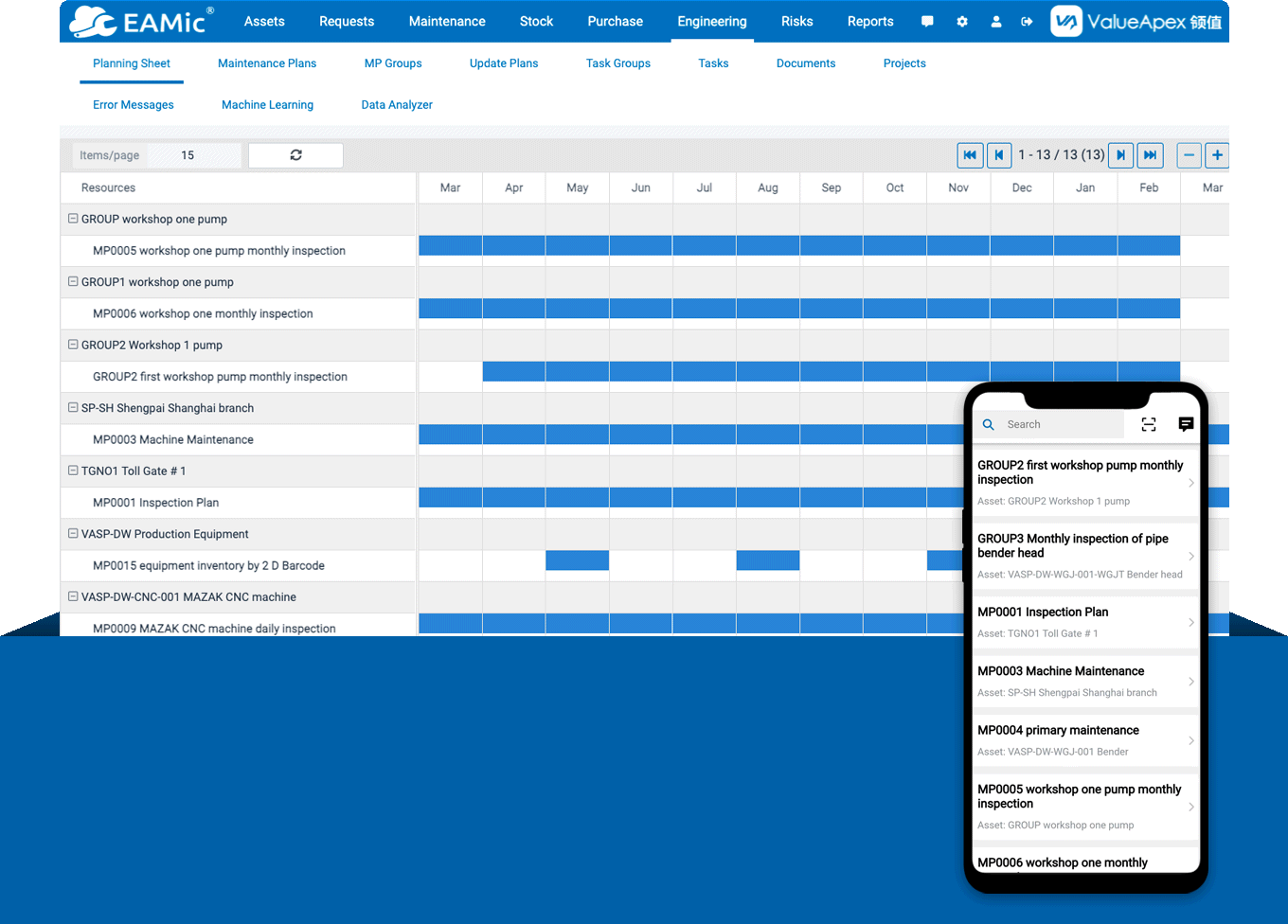Collapse the SP-SH Shengpai Shanghai branch group

point(73,407)
